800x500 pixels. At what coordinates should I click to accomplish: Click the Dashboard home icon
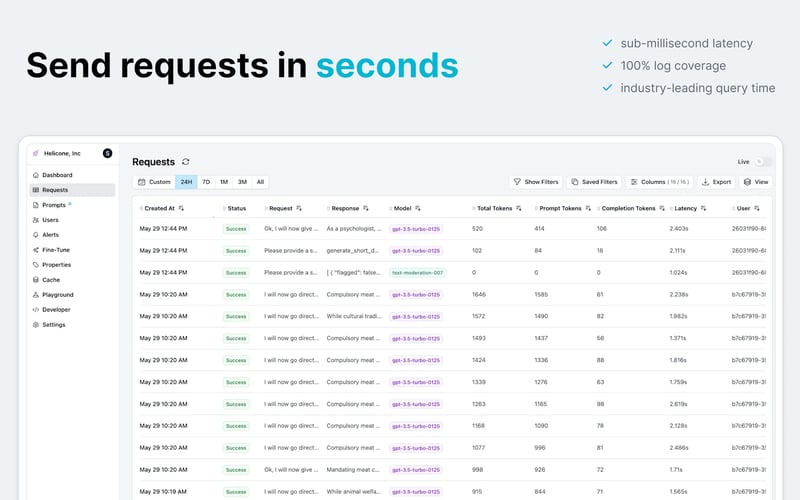point(36,175)
